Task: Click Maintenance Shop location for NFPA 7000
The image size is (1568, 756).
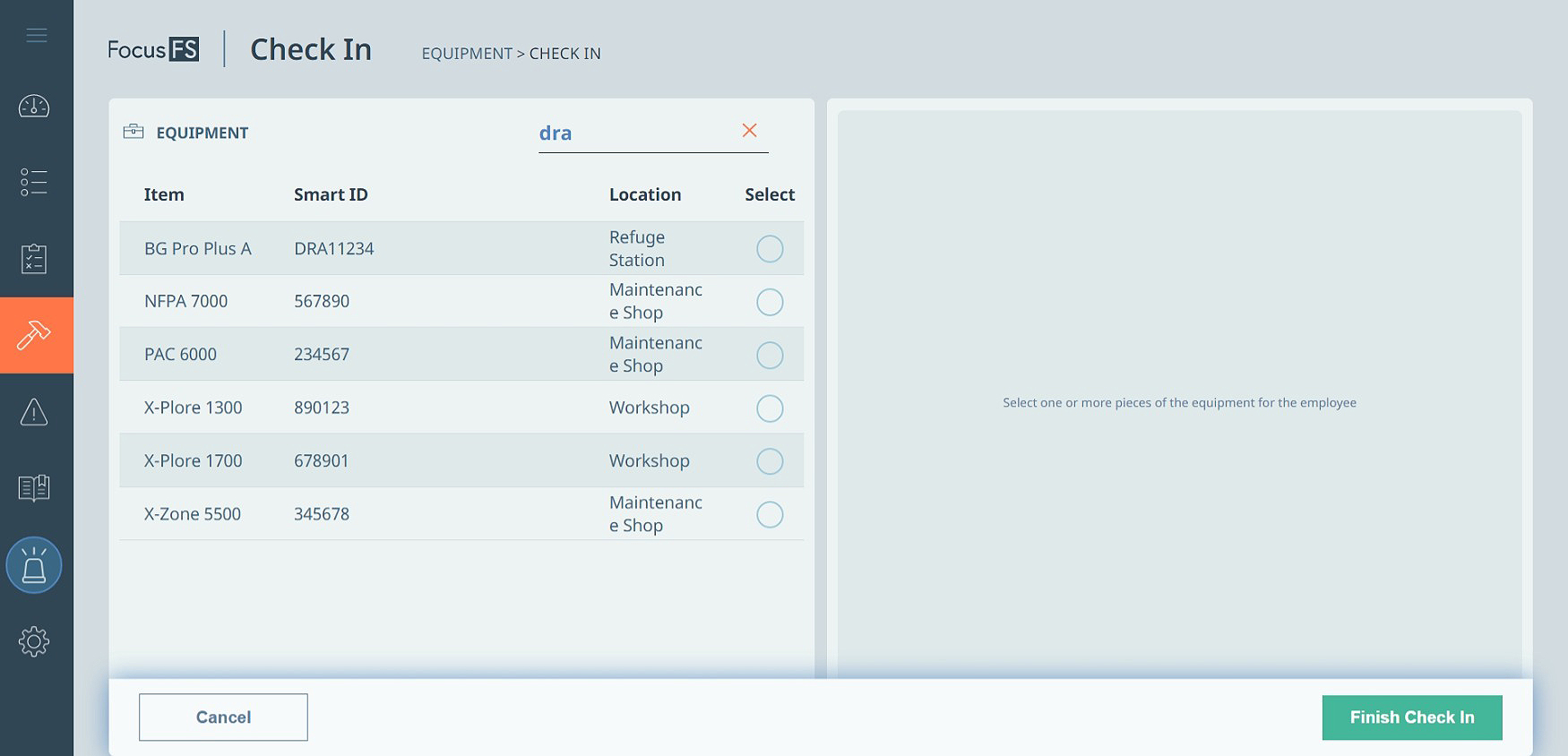Action: (x=656, y=301)
